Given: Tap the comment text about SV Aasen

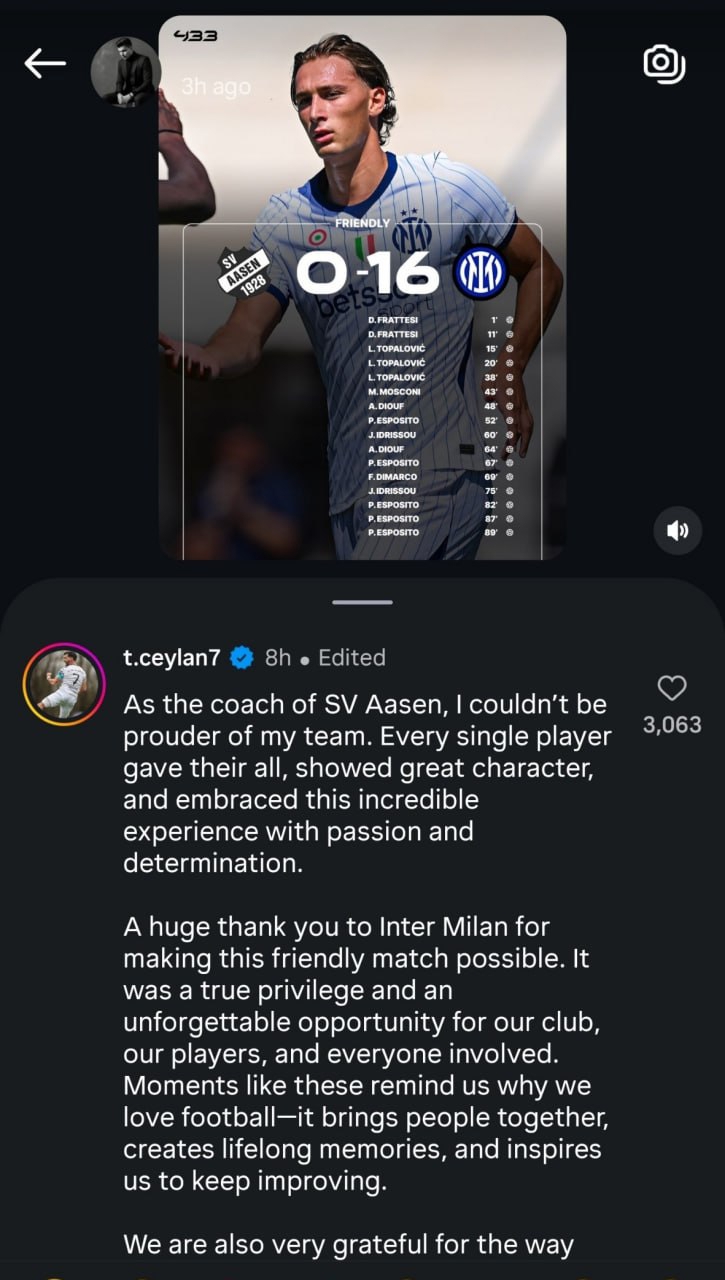Looking at the screenshot, I should [x=367, y=784].
